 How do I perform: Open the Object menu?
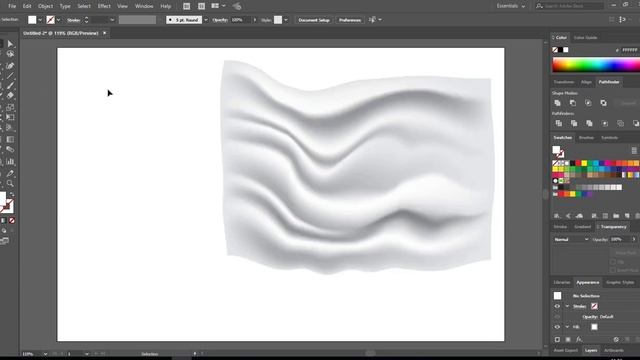45,6
